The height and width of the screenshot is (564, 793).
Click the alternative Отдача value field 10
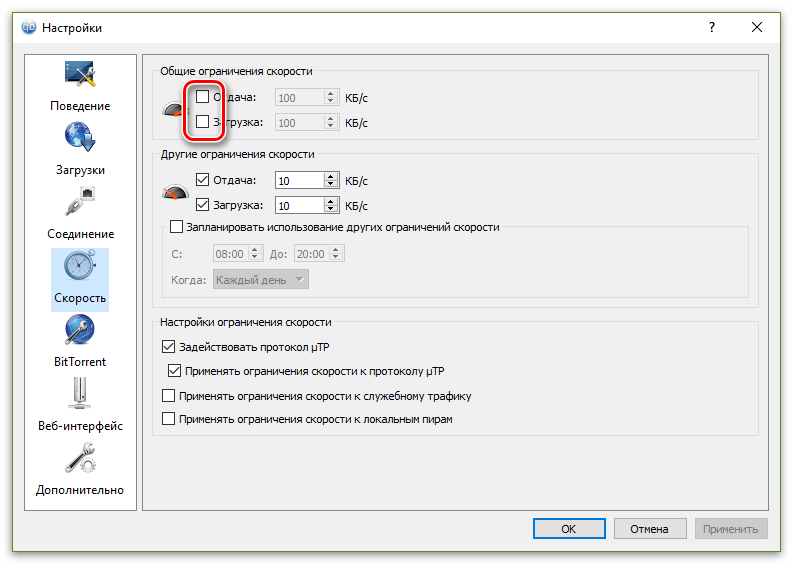(x=300, y=181)
